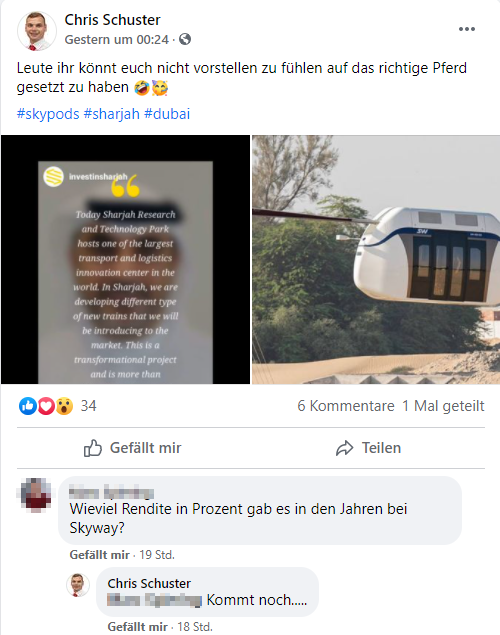Show who reacted via the 34 count
The height and width of the screenshot is (635, 500).
pyautogui.click(x=88, y=406)
